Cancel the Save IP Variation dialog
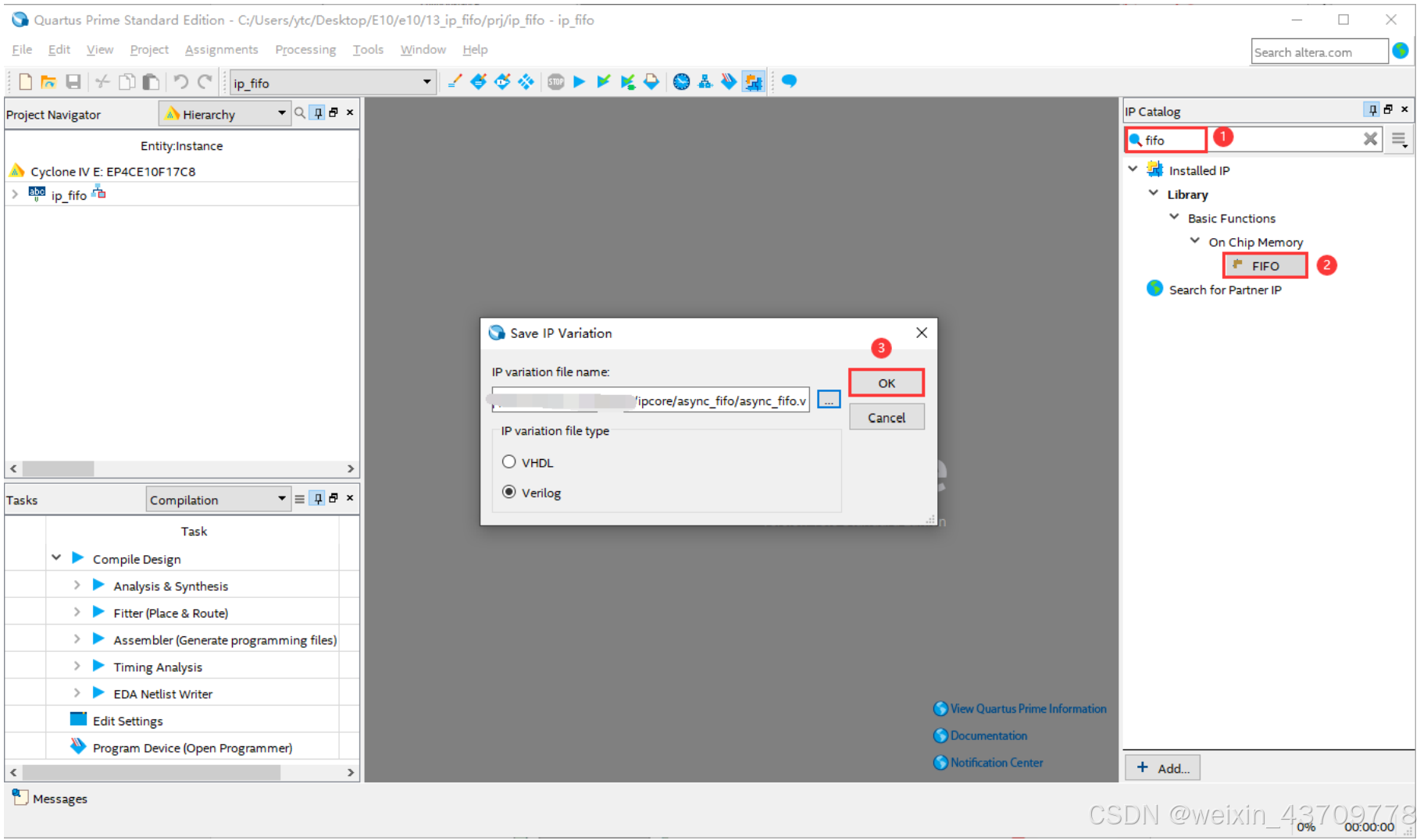The height and width of the screenshot is (840, 1420). (x=887, y=418)
